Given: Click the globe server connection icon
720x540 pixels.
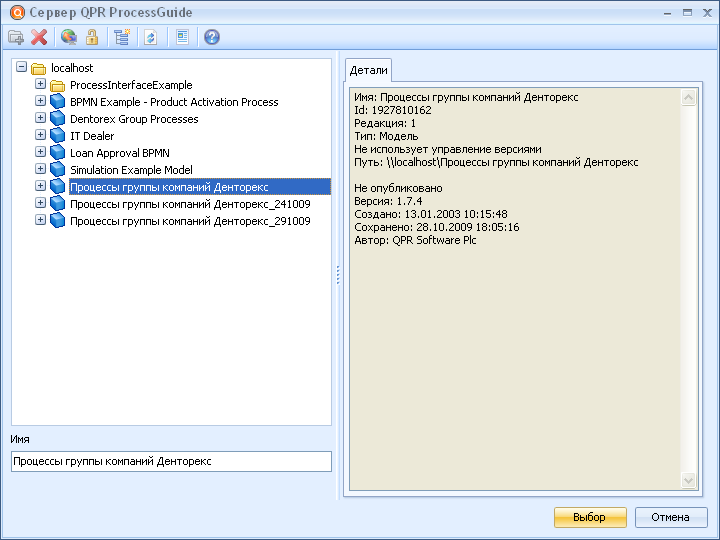Looking at the screenshot, I should tap(69, 37).
